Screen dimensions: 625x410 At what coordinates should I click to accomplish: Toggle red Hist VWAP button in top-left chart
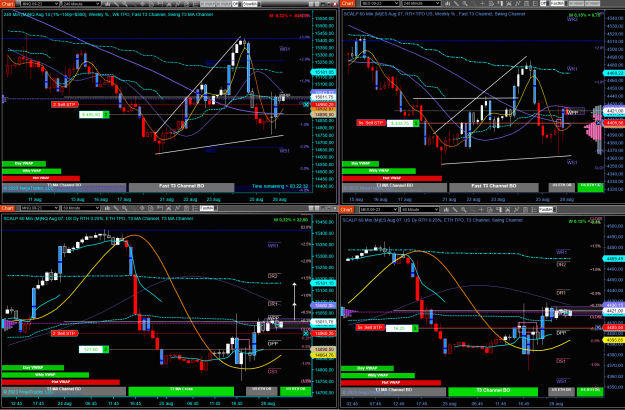tap(41, 178)
